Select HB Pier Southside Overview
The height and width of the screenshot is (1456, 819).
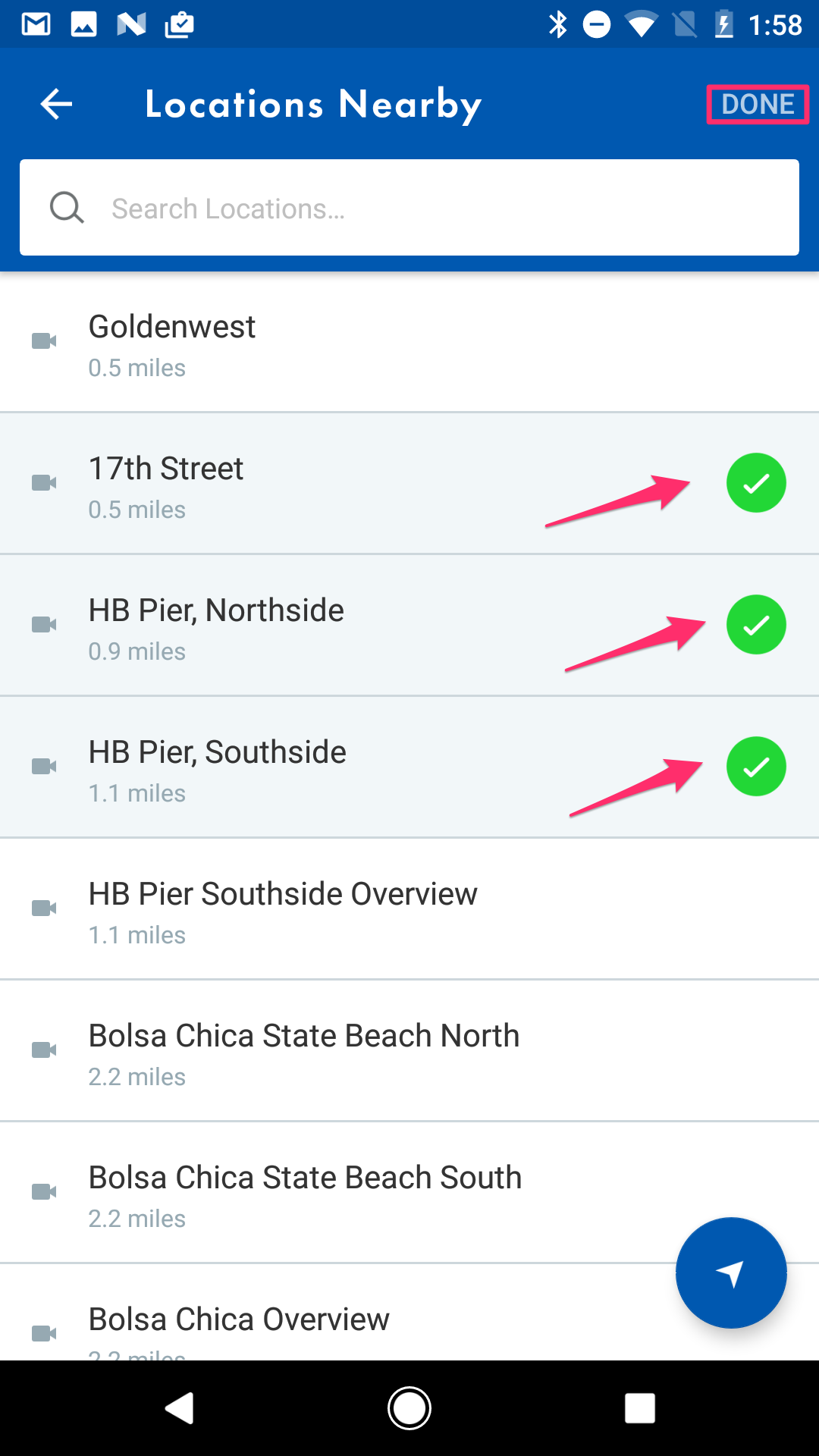pyautogui.click(x=409, y=909)
